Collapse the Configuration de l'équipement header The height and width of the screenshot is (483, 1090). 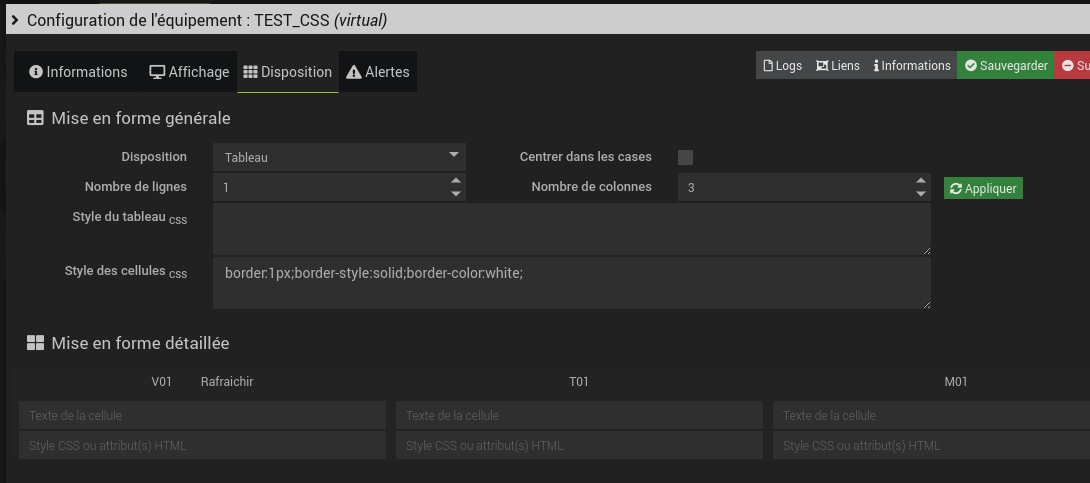(x=15, y=20)
